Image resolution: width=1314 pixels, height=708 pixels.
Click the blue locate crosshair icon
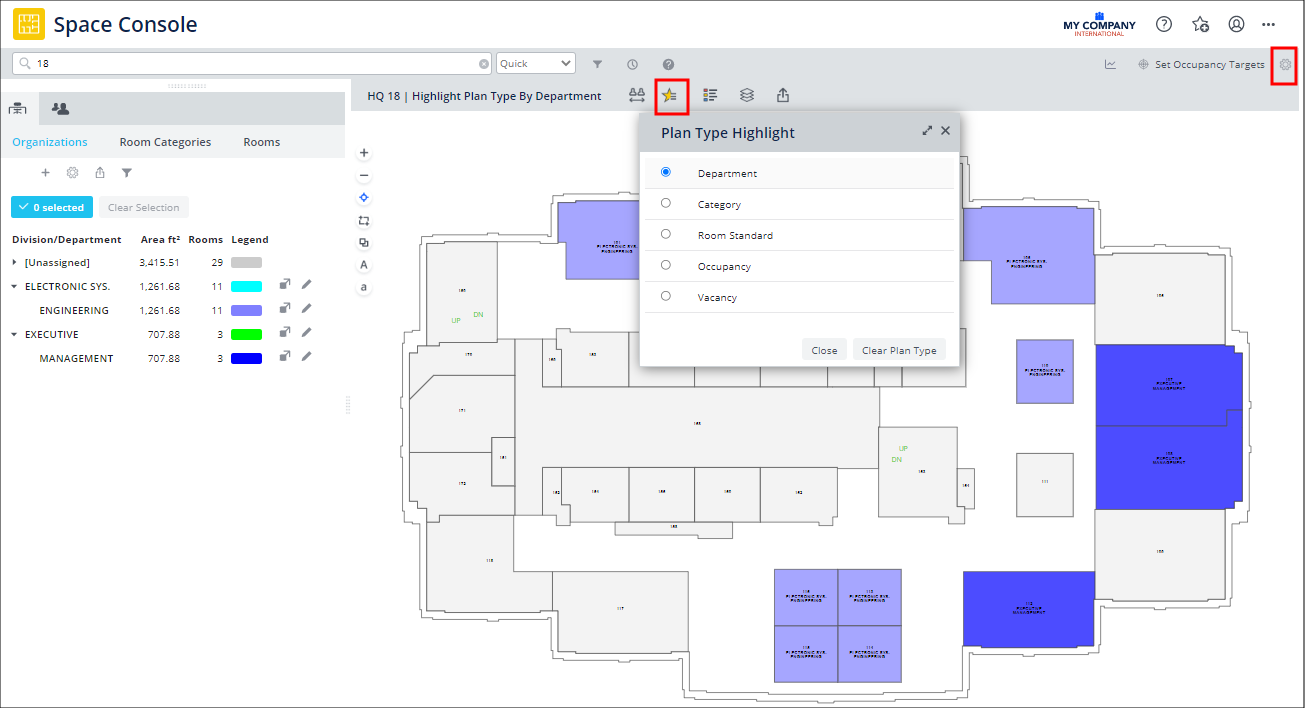click(363, 197)
